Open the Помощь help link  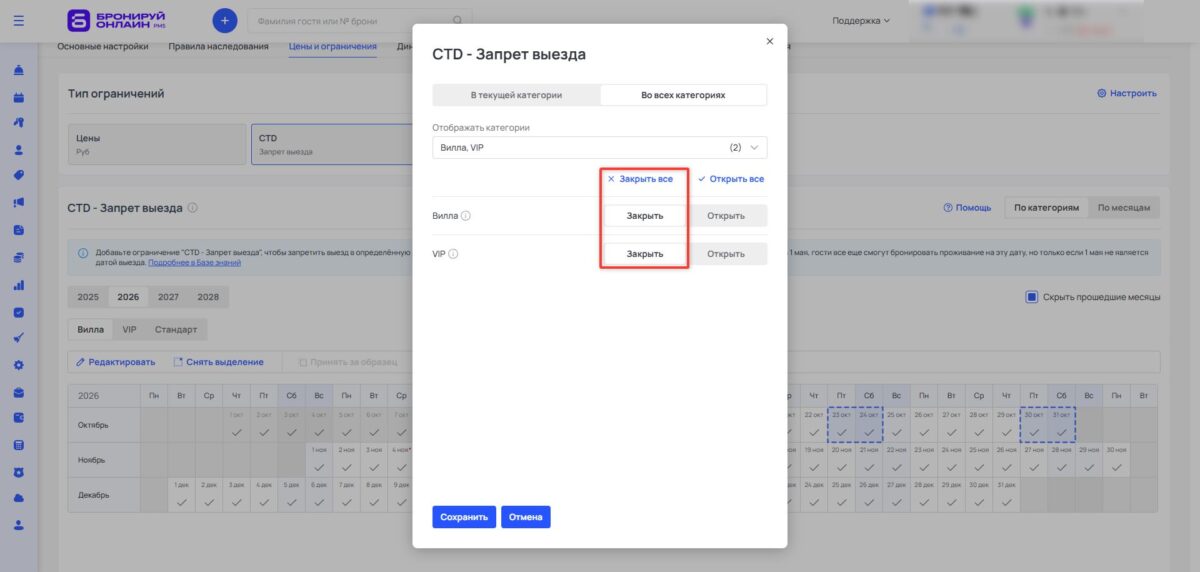coord(967,208)
